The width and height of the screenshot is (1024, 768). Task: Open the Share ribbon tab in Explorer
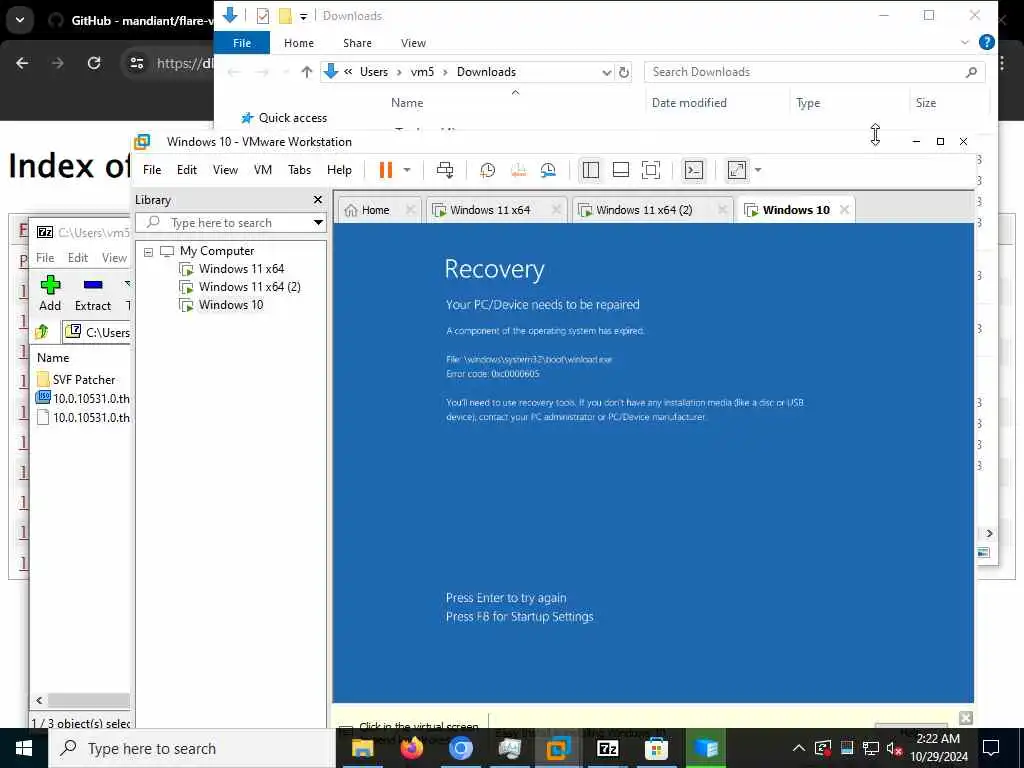(357, 43)
